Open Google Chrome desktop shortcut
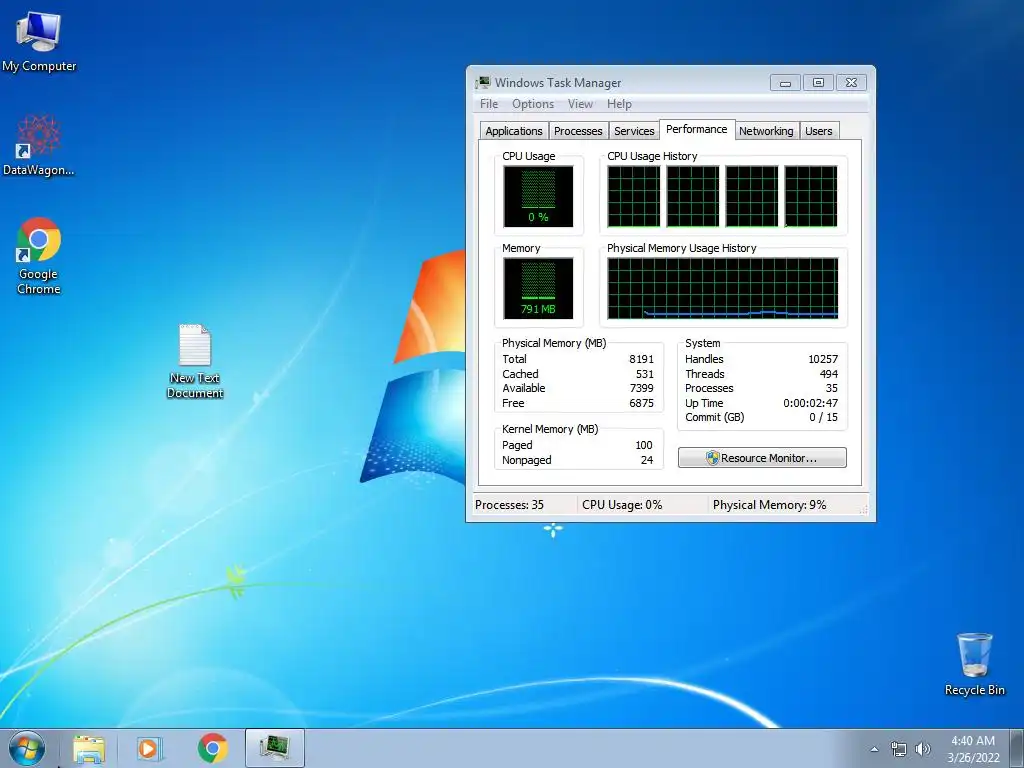The width and height of the screenshot is (1024, 768). [x=39, y=256]
